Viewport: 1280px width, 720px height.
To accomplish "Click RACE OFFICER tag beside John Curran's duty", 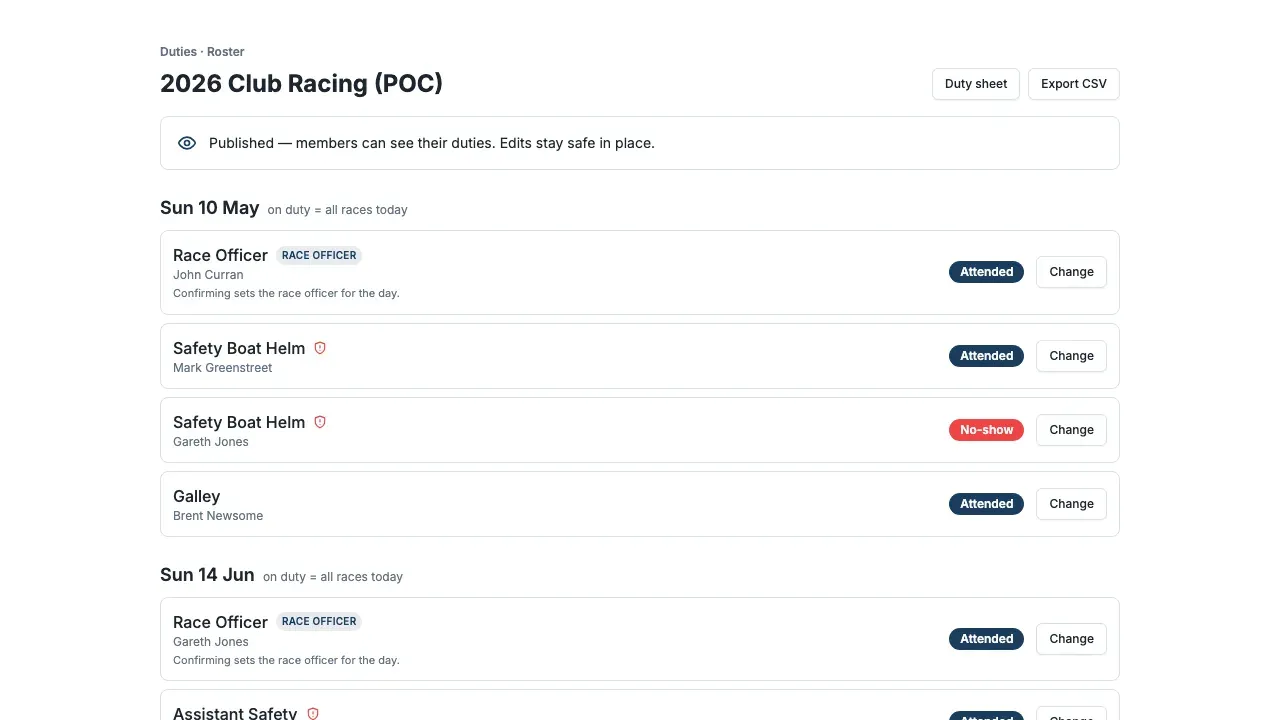I will (319, 255).
